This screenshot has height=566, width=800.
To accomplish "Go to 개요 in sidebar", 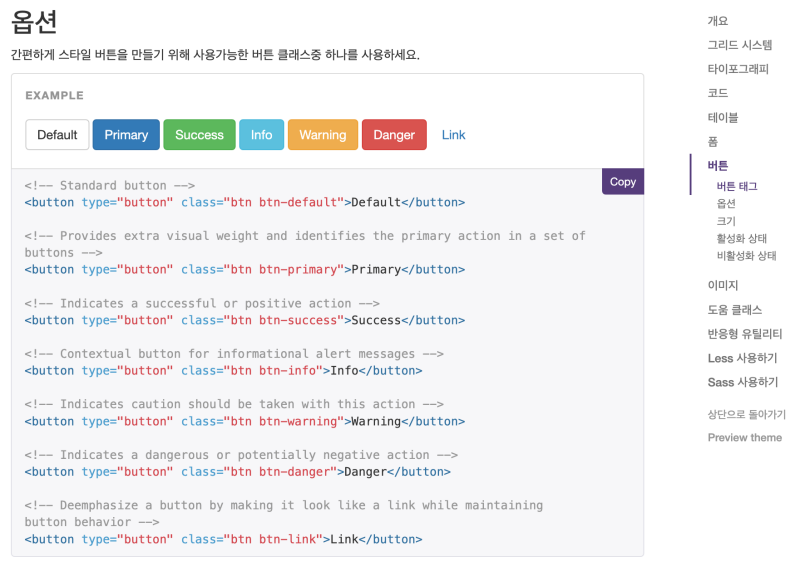I will click(x=717, y=21).
